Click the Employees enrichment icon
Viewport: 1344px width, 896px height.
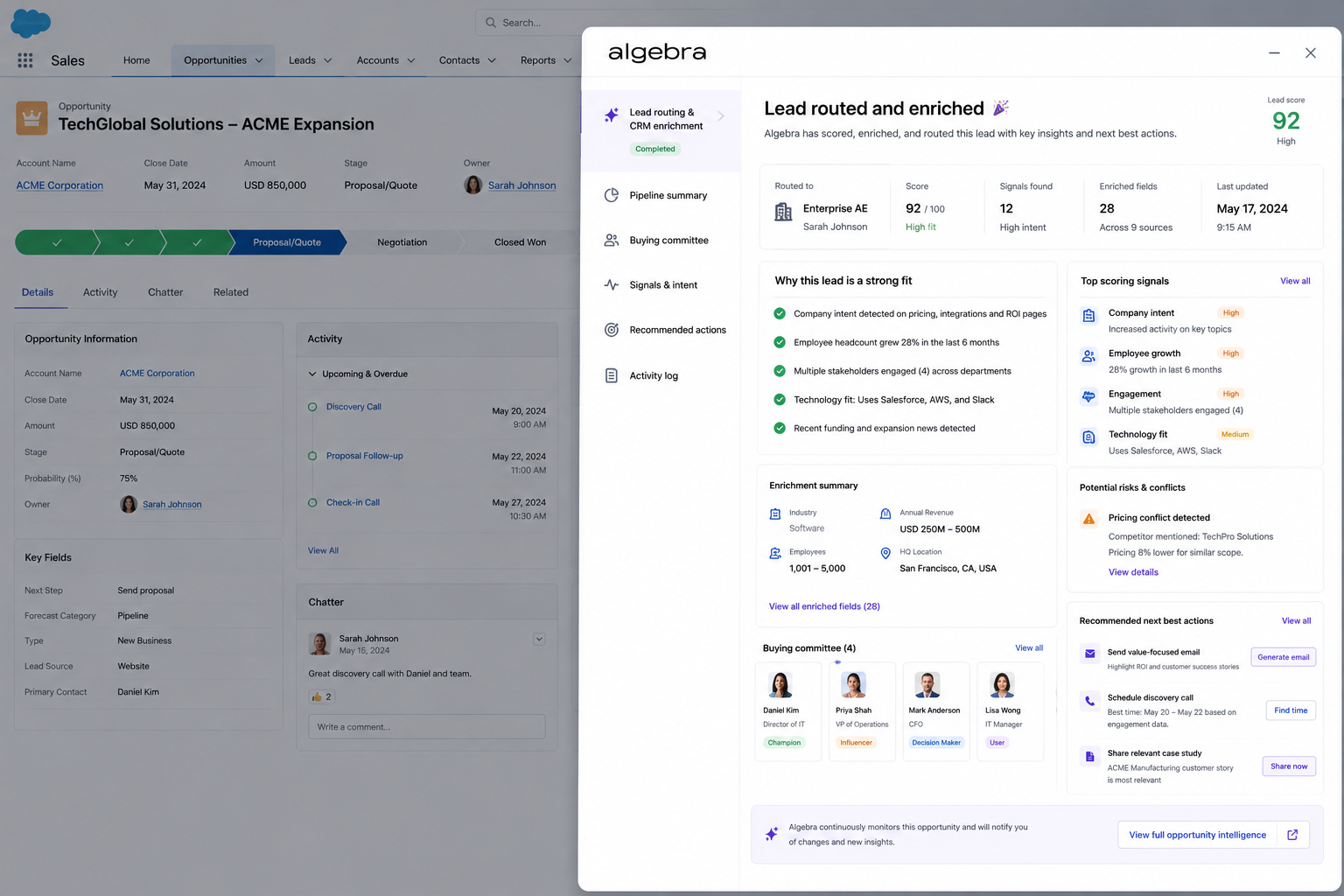click(774, 553)
